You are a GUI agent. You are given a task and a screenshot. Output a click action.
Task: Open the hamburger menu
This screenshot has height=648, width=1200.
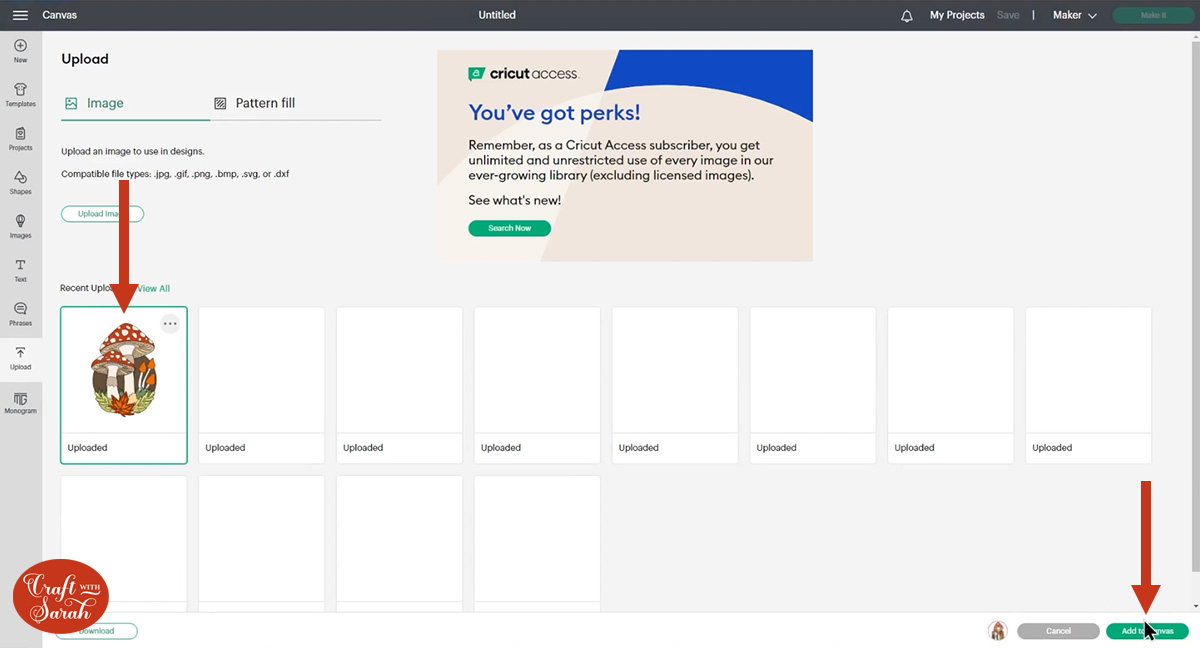point(20,15)
